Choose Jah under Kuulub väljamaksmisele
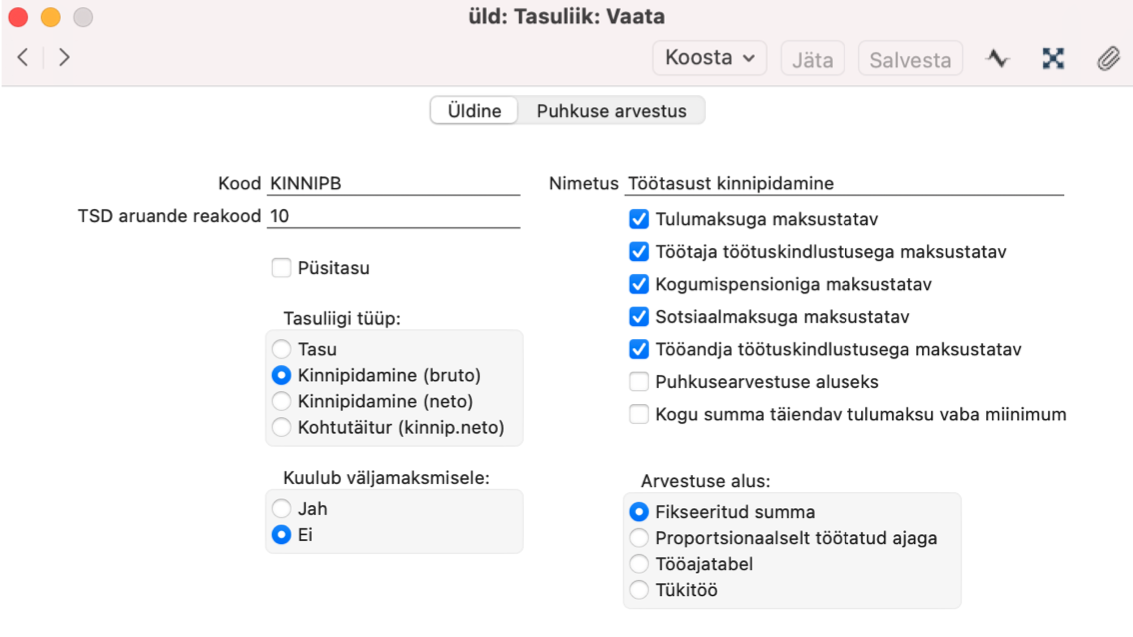Image resolution: width=1133 pixels, height=637 pixels. pyautogui.click(x=281, y=508)
